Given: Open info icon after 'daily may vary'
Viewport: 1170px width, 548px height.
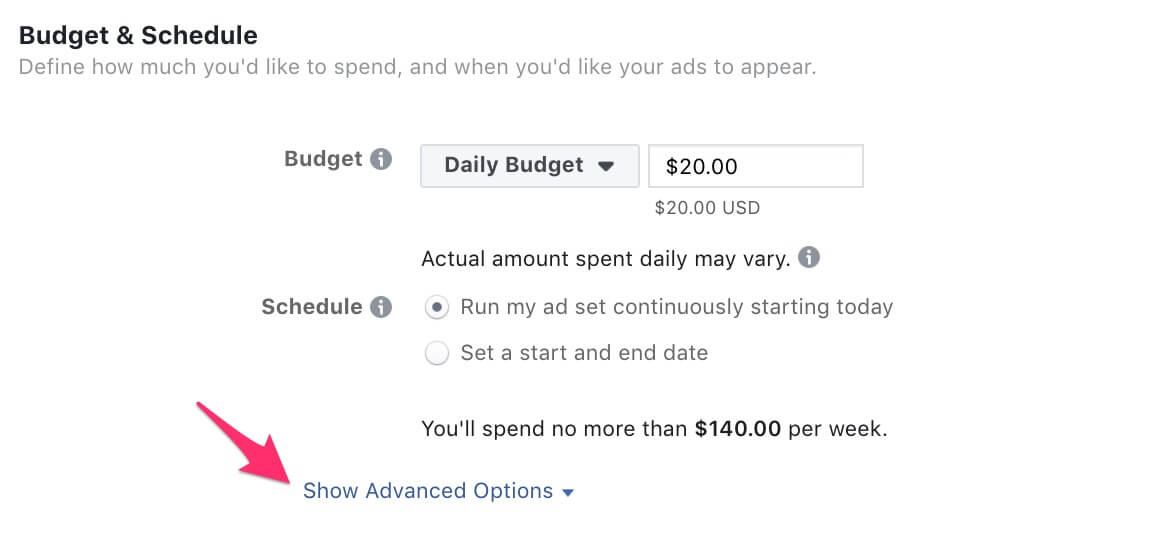Looking at the screenshot, I should click(809, 258).
